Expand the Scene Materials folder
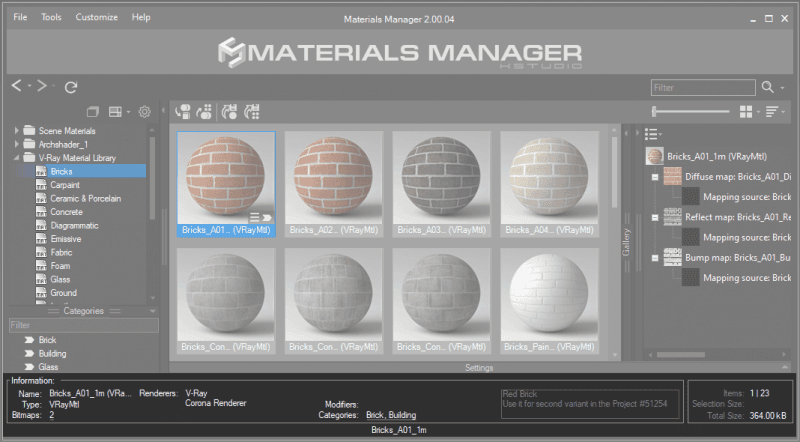The image size is (800, 442). (17, 131)
